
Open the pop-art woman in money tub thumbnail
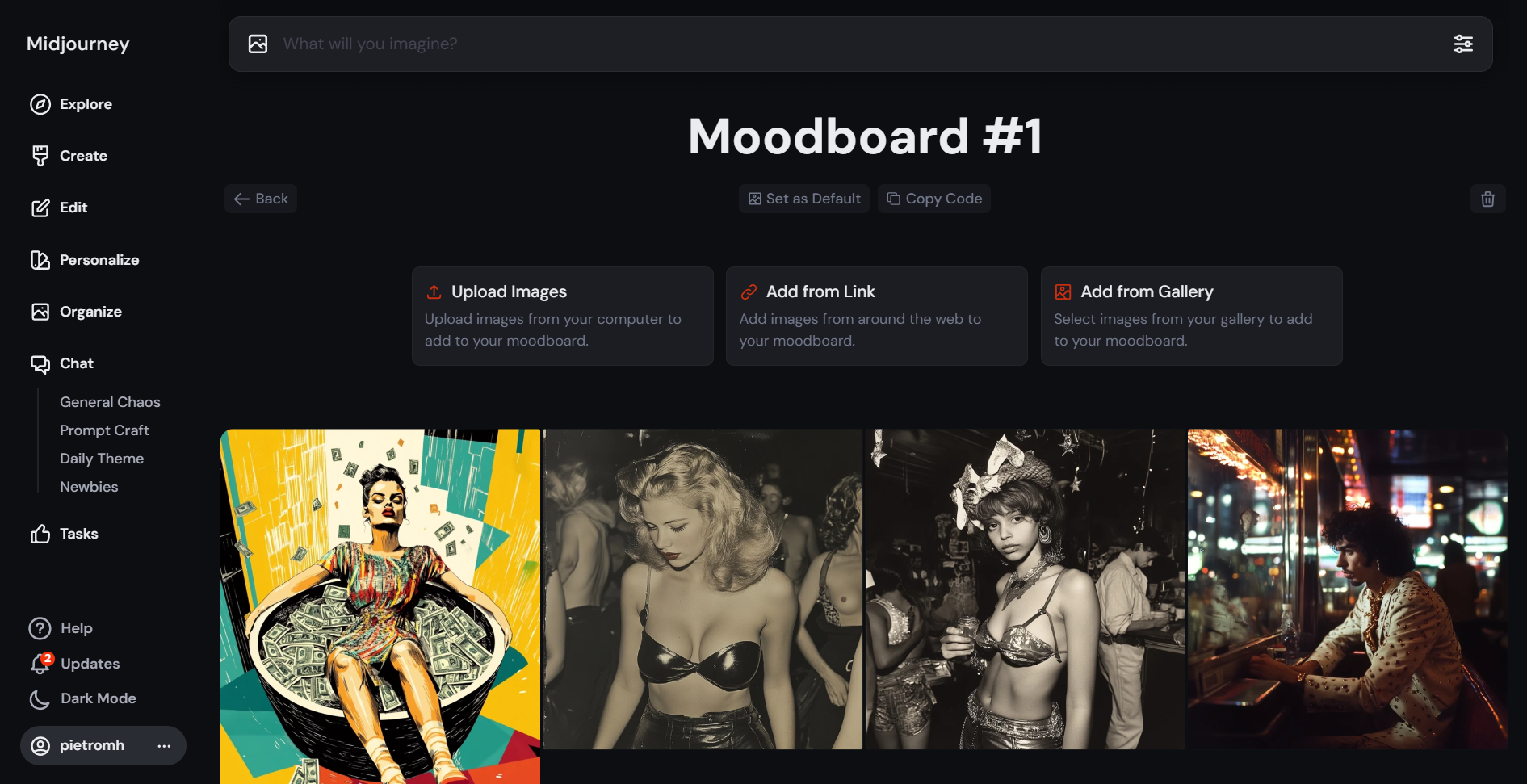tap(380, 606)
